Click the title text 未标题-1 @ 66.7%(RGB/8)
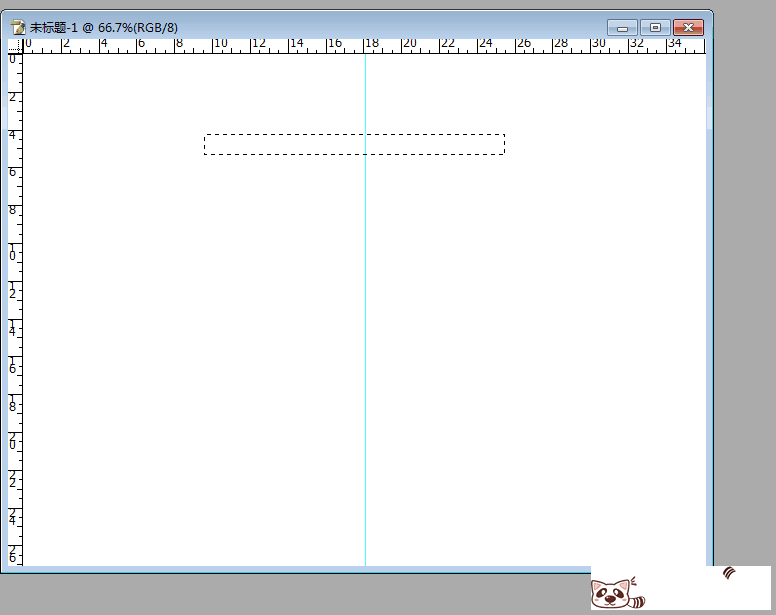 pos(104,27)
